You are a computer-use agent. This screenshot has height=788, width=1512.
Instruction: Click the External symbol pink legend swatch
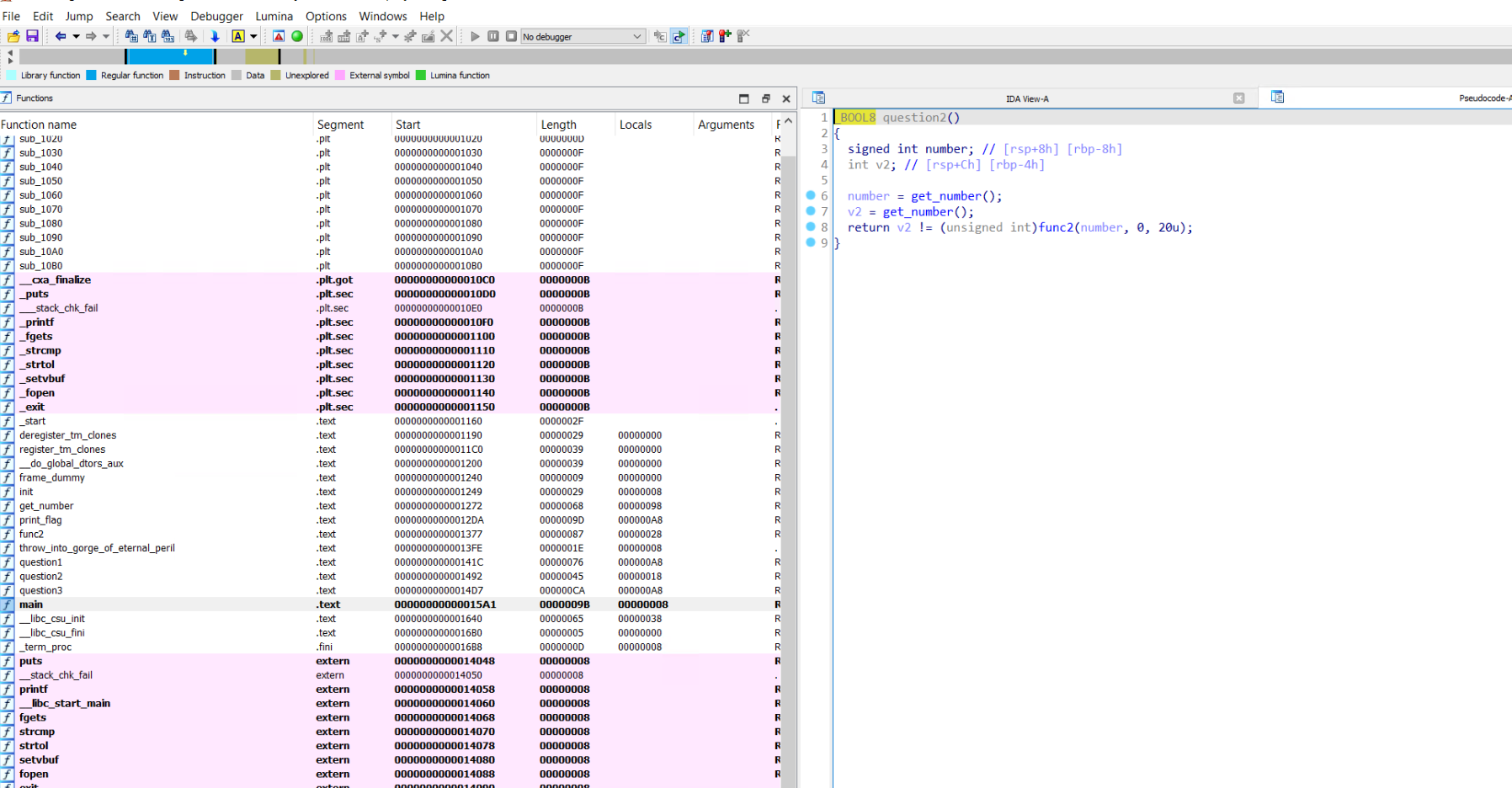click(x=340, y=75)
